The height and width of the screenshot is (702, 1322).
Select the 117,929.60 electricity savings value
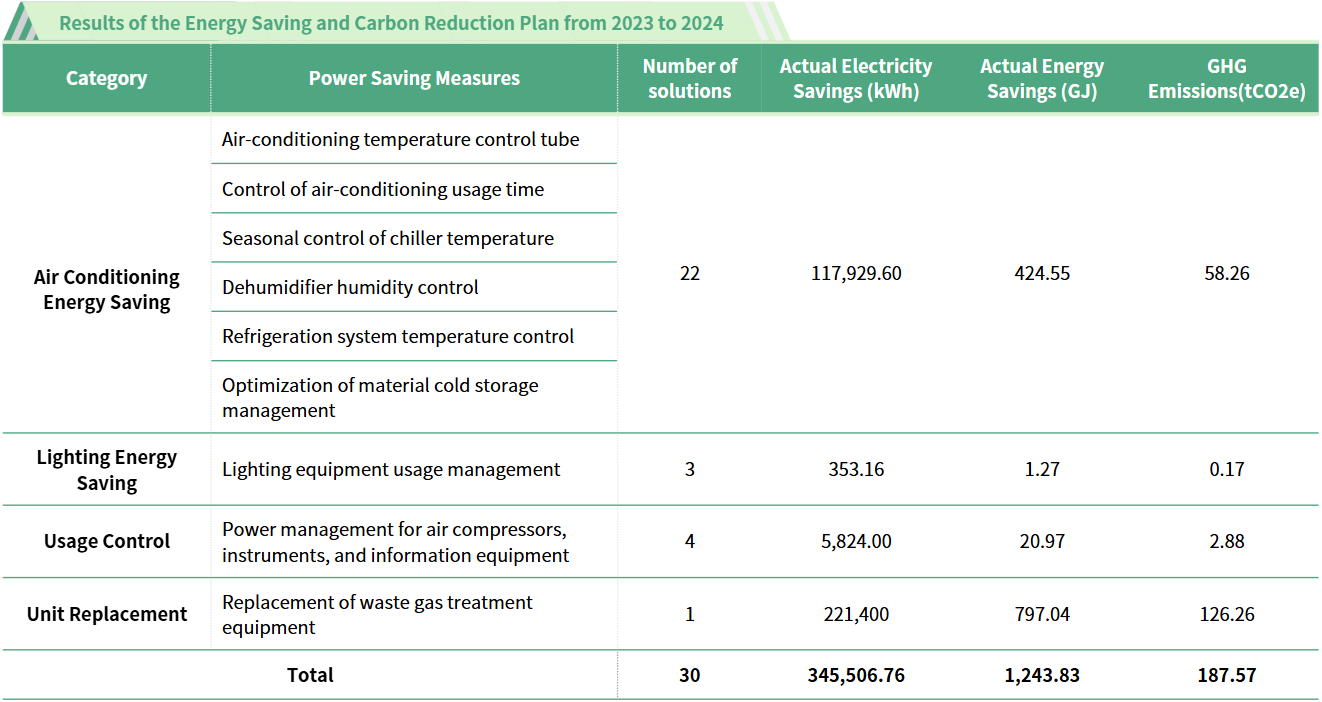pos(855,273)
